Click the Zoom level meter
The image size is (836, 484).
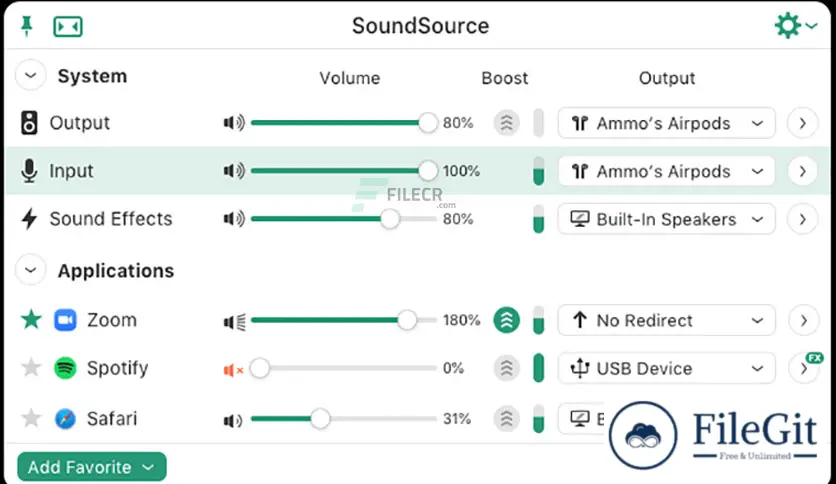(x=538, y=320)
